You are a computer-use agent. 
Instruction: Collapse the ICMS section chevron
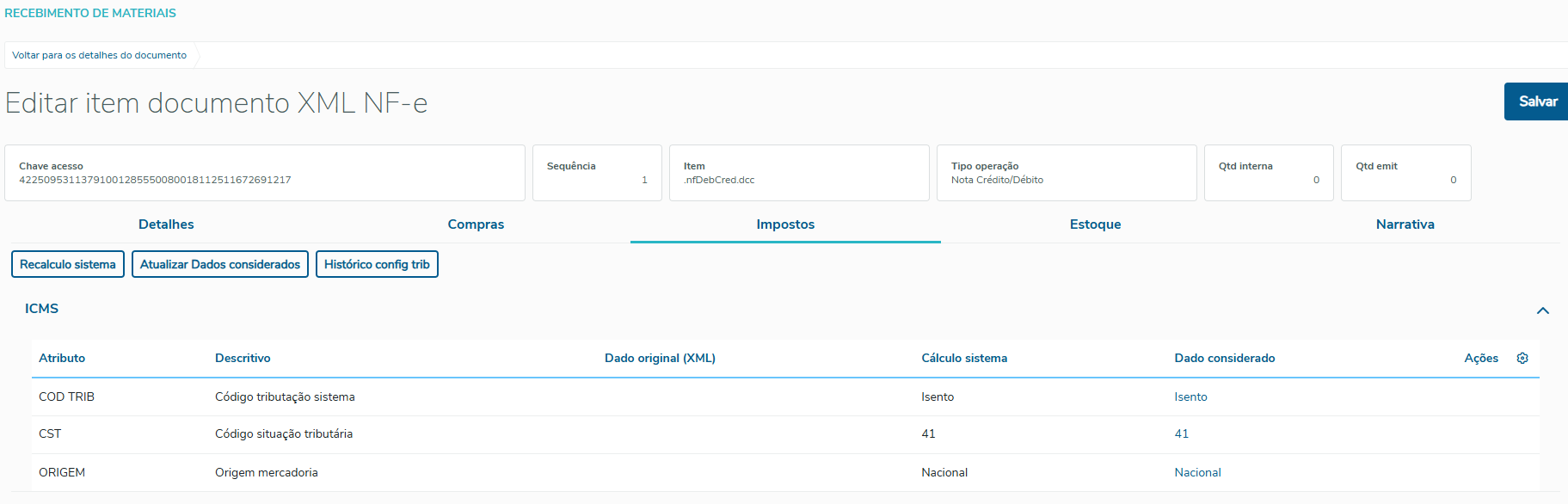pos(1542,310)
